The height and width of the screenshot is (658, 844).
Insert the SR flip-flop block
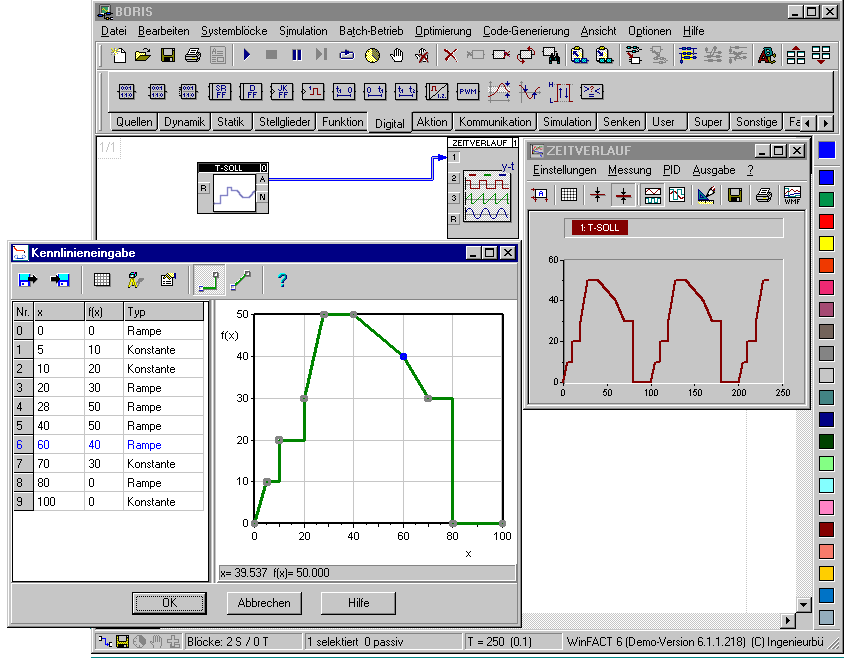220,92
